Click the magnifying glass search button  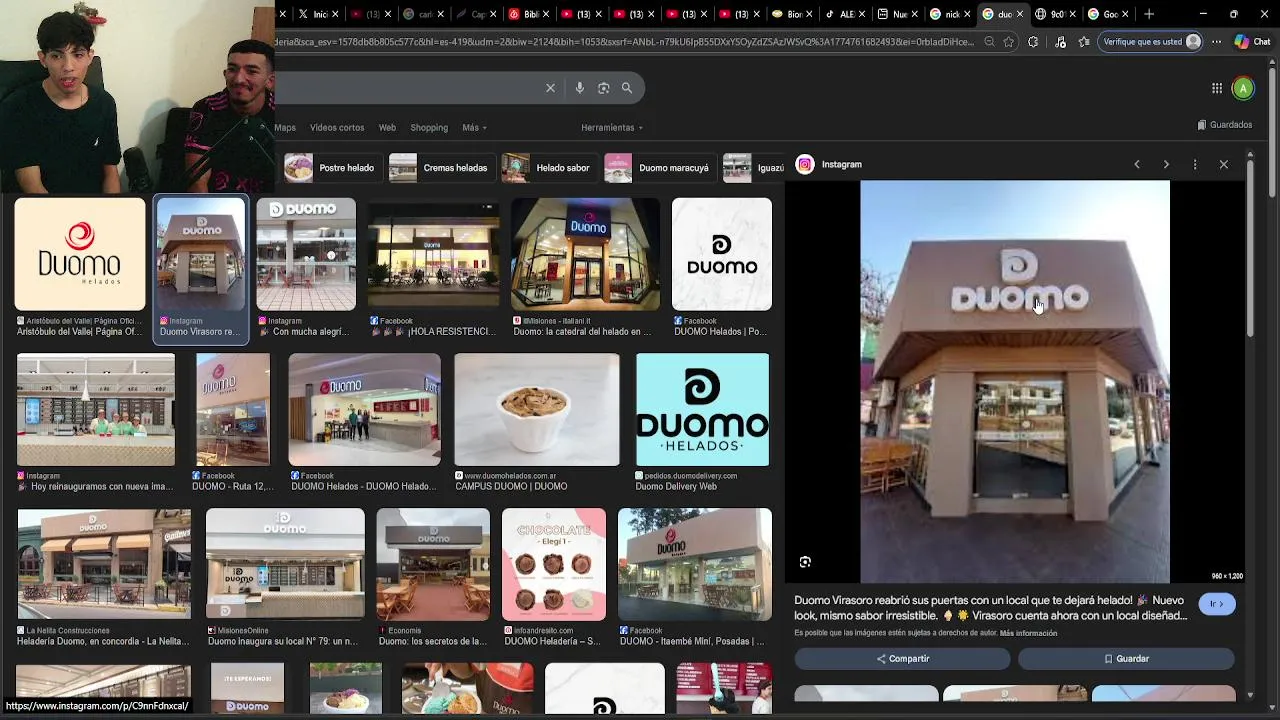point(627,88)
